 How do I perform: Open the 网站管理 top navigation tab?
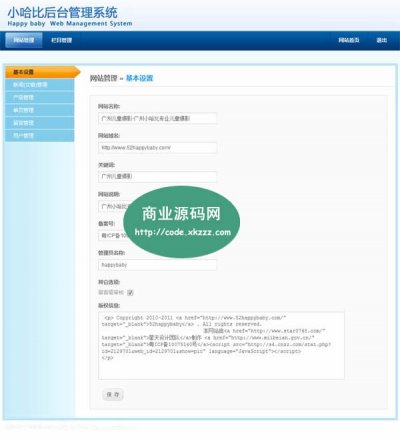click(24, 40)
